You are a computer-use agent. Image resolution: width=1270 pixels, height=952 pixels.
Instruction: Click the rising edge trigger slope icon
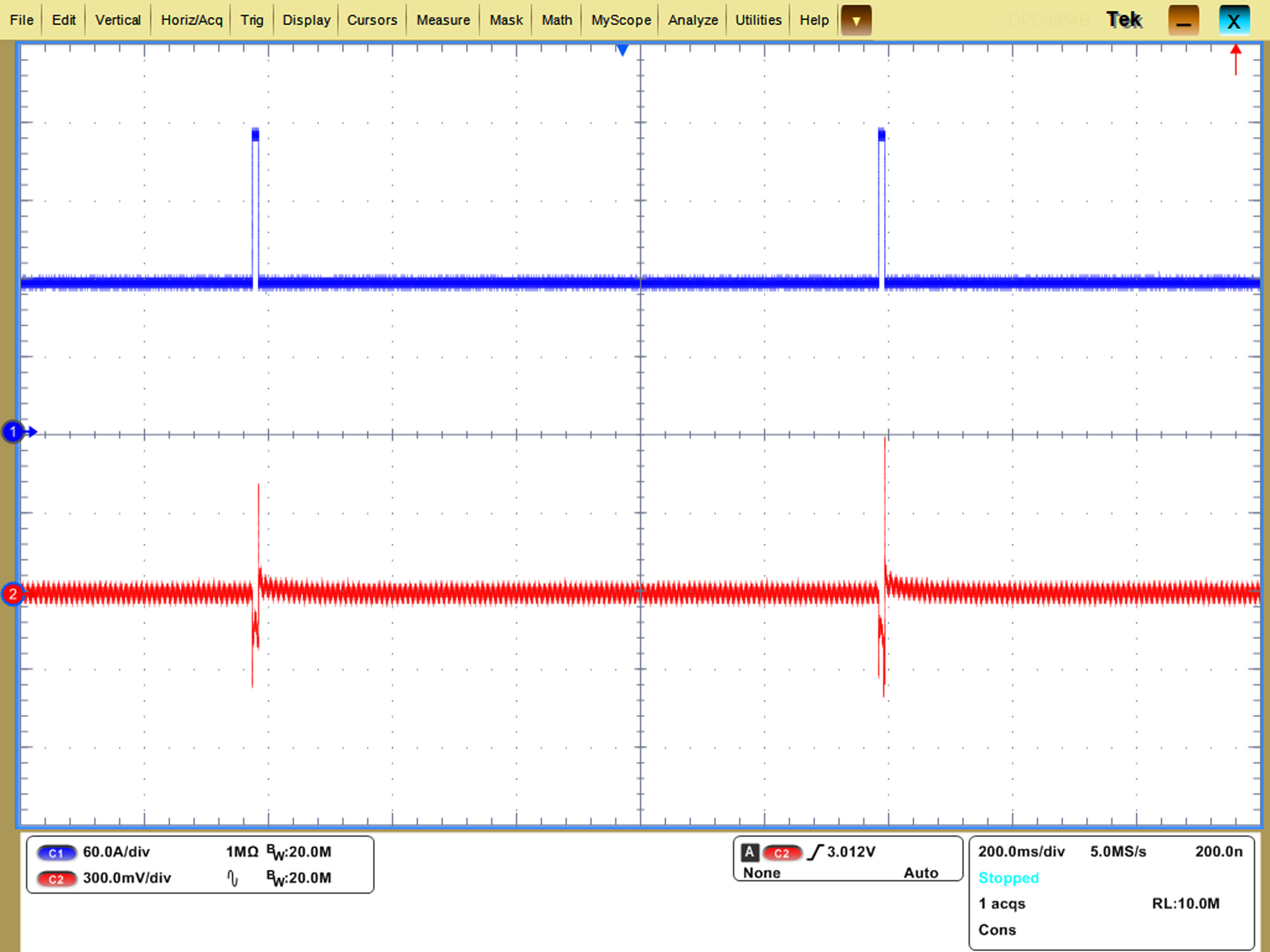(x=815, y=852)
